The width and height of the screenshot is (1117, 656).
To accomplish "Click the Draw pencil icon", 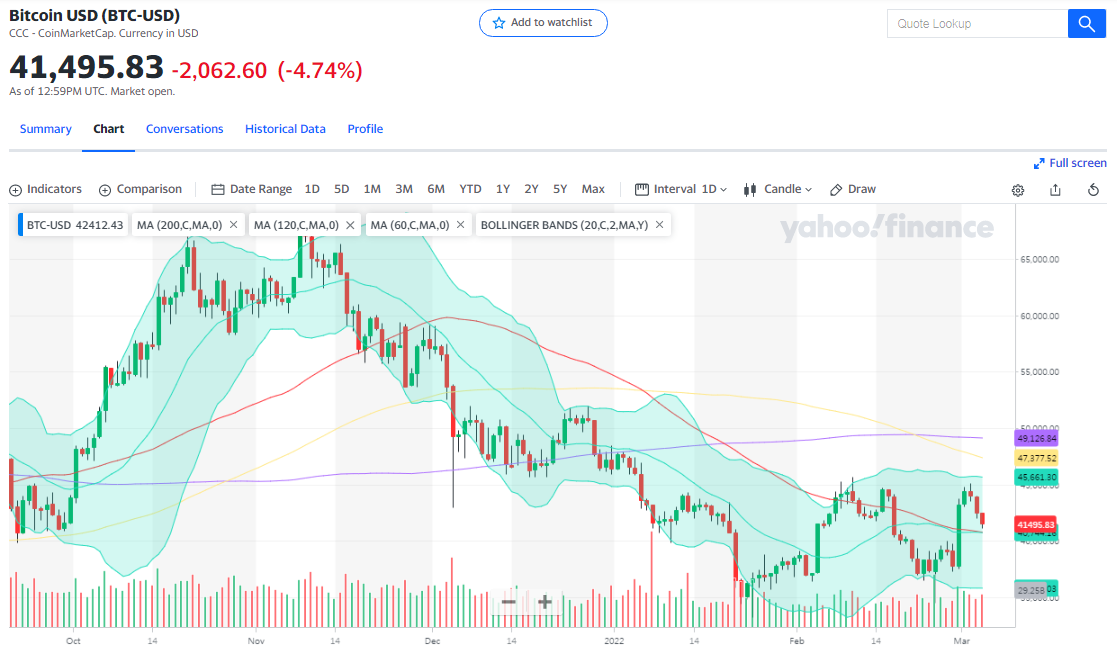I will click(836, 189).
